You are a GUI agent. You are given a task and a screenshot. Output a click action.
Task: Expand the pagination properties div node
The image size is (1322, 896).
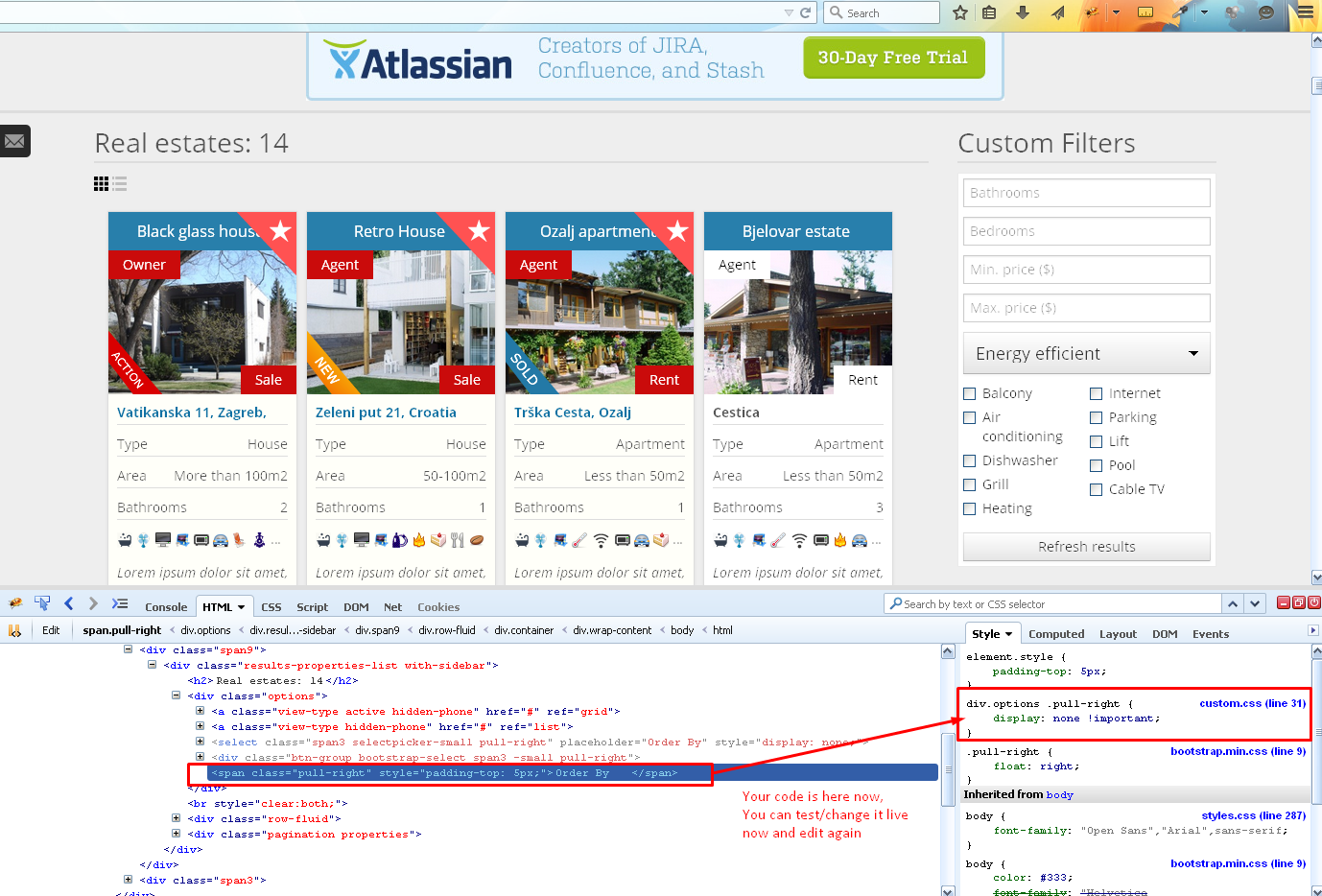[x=176, y=834]
